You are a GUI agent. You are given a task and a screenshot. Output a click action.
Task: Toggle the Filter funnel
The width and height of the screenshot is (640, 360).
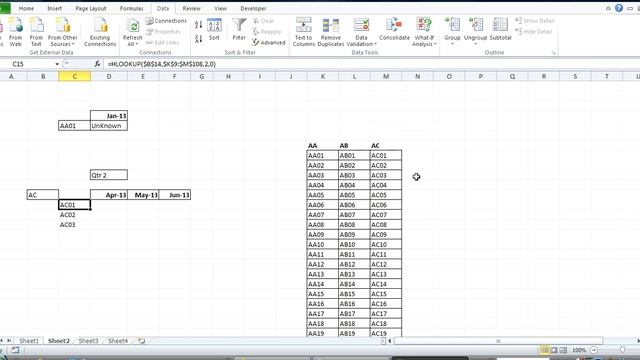tap(239, 29)
